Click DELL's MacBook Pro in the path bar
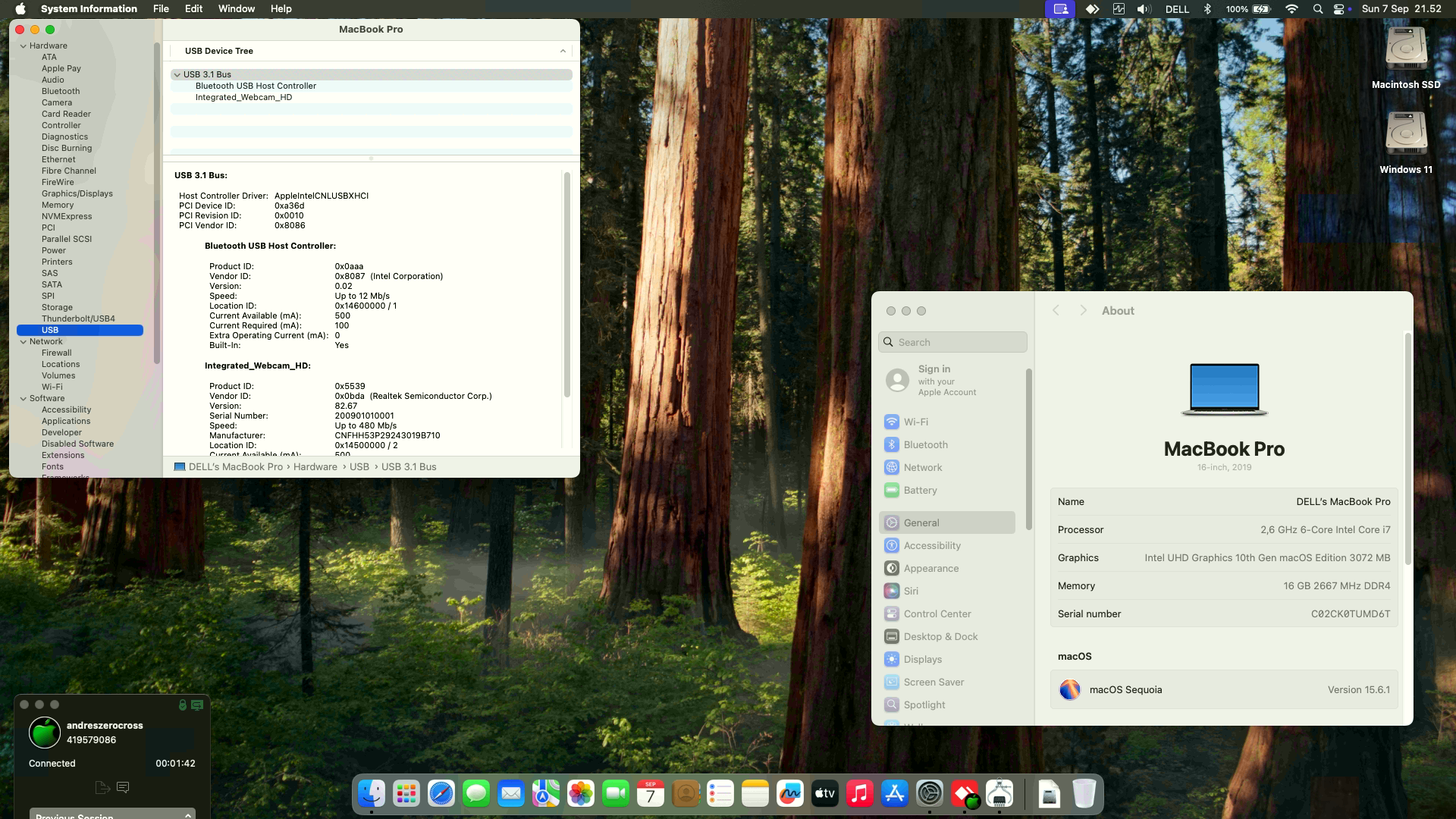The image size is (1456, 819). (228, 467)
